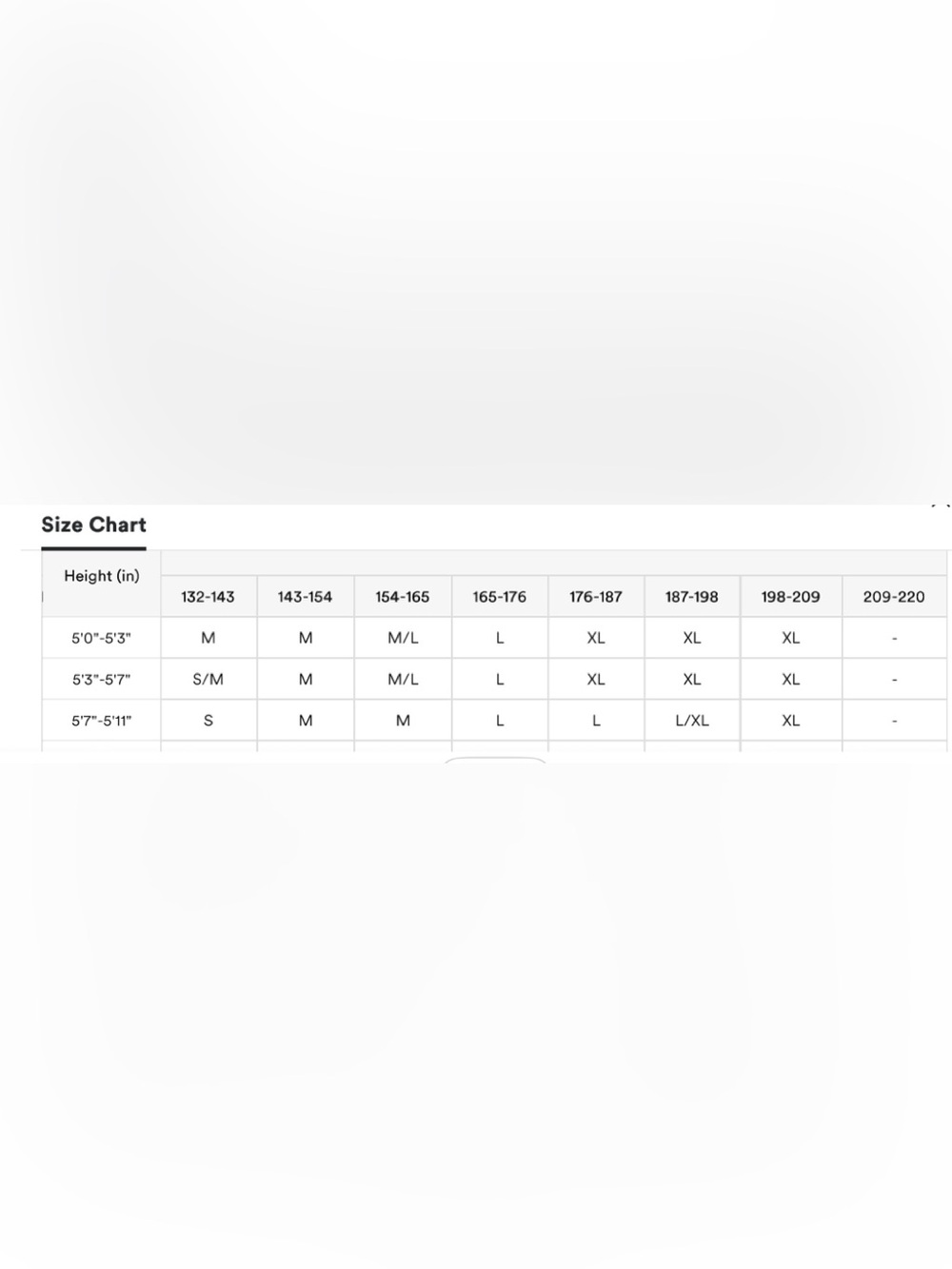Select the 198-209 column header

tap(791, 597)
